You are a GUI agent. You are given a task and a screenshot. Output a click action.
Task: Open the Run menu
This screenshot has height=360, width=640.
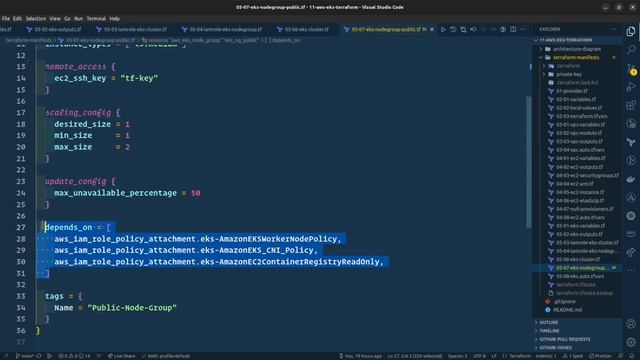point(78,18)
